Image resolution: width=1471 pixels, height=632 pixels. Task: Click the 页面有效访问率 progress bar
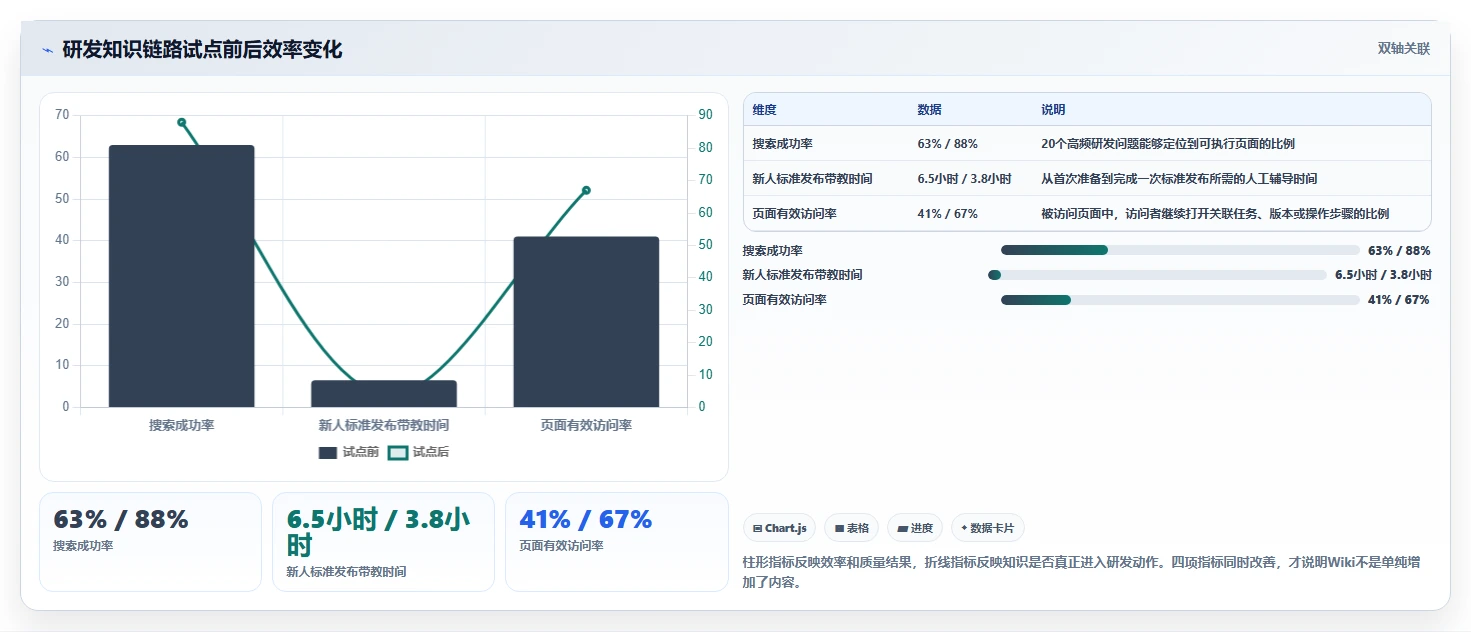[x=1180, y=300]
